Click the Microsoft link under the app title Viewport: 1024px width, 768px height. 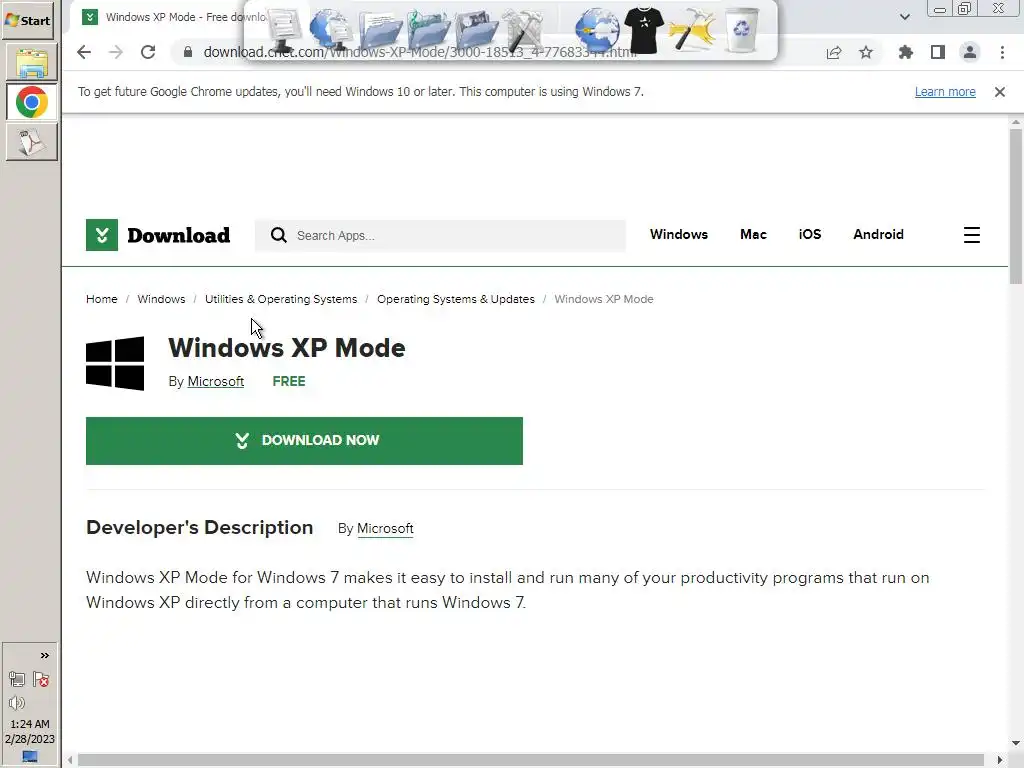tap(216, 381)
